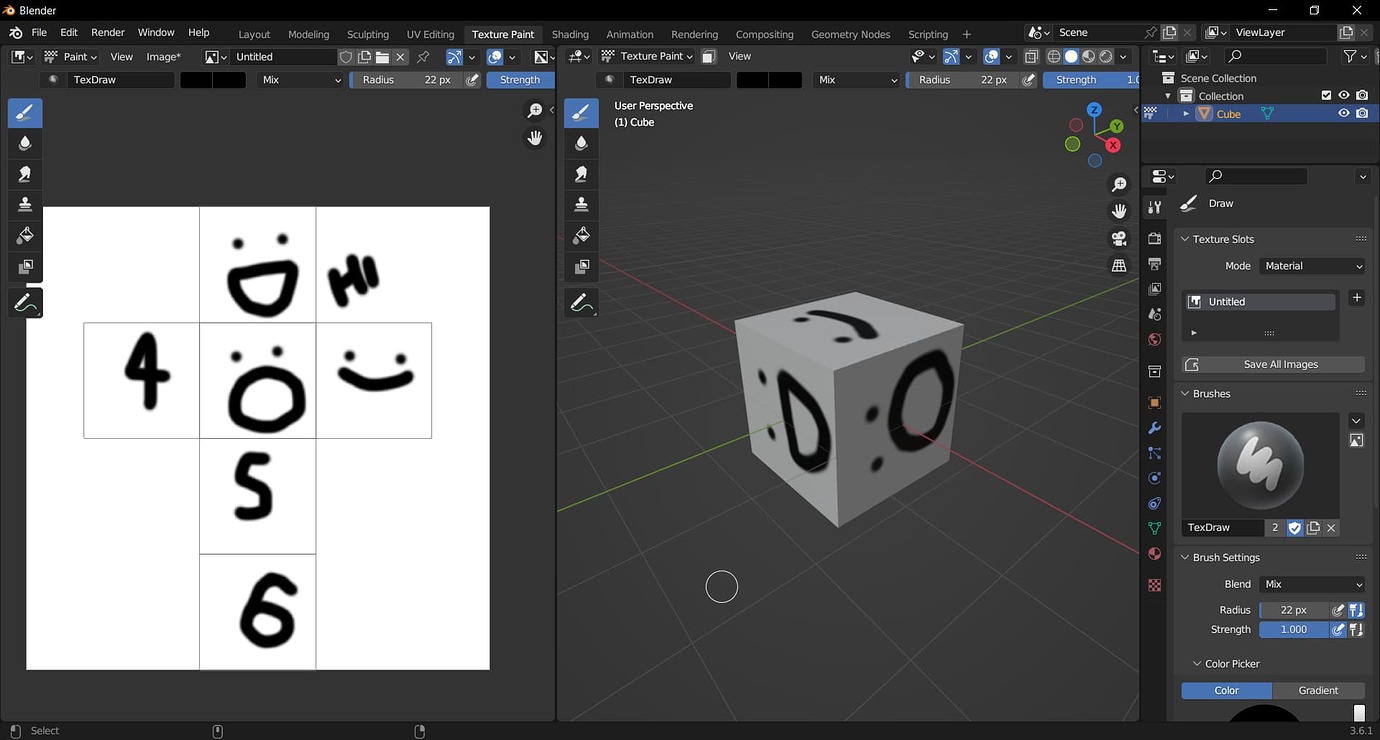
Task: Click the Strength slider in Brush Settings
Action: tap(1294, 630)
